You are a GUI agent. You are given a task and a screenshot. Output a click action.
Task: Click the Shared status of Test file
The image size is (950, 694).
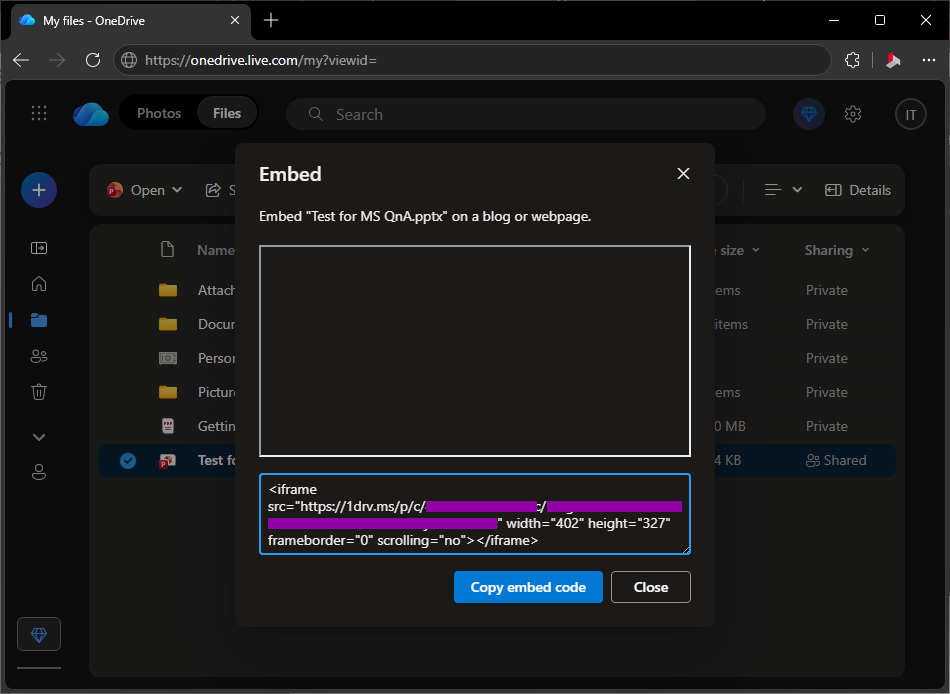pos(836,461)
